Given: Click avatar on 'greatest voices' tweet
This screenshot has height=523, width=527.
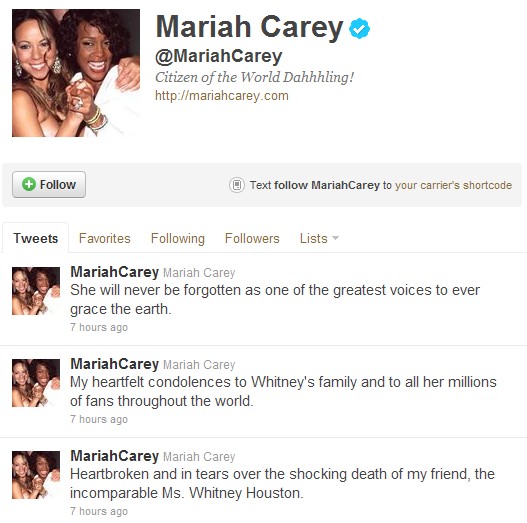Looking at the screenshot, I should click(x=36, y=291).
